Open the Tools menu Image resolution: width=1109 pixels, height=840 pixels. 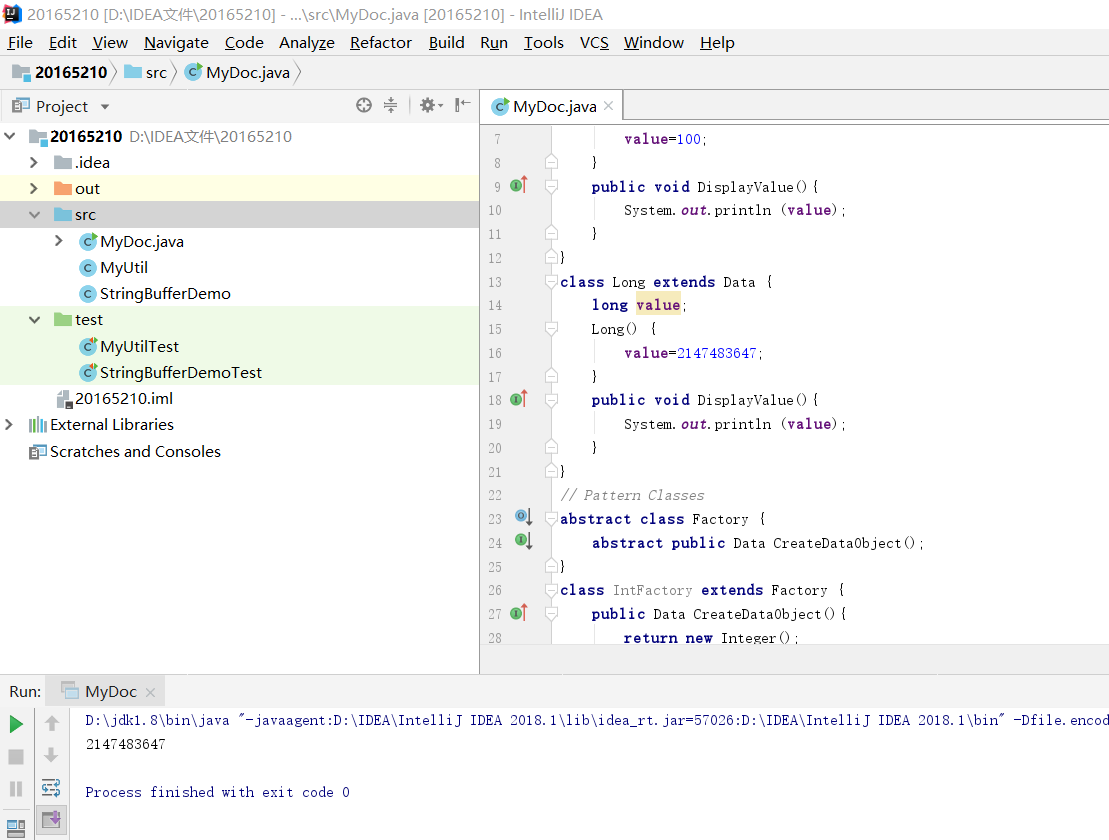[x=543, y=42]
